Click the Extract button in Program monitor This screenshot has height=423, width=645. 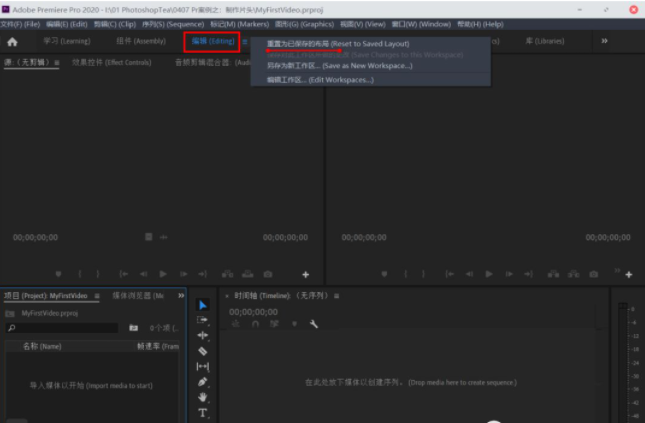573,274
